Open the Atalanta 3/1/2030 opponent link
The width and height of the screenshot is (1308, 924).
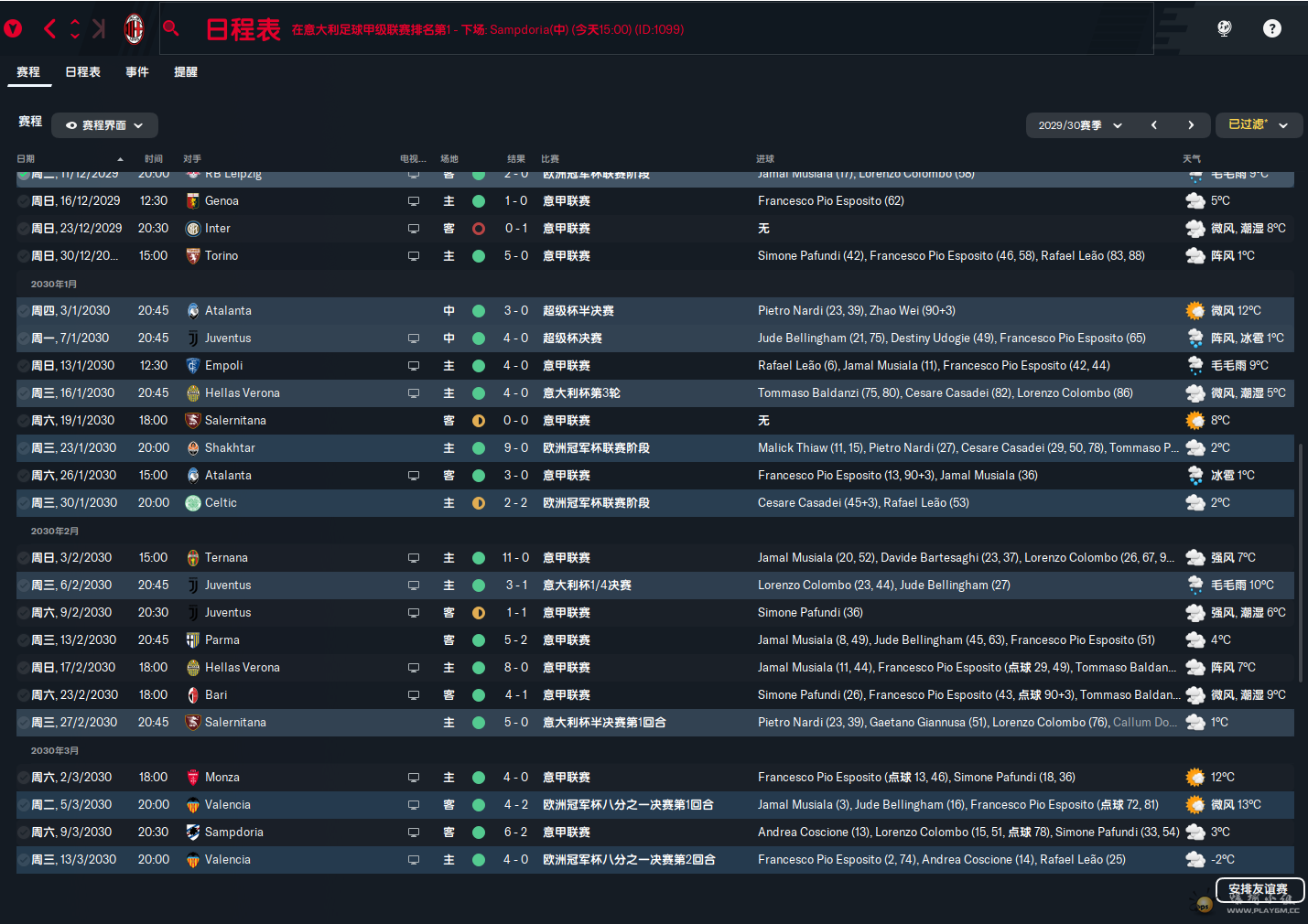[228, 311]
